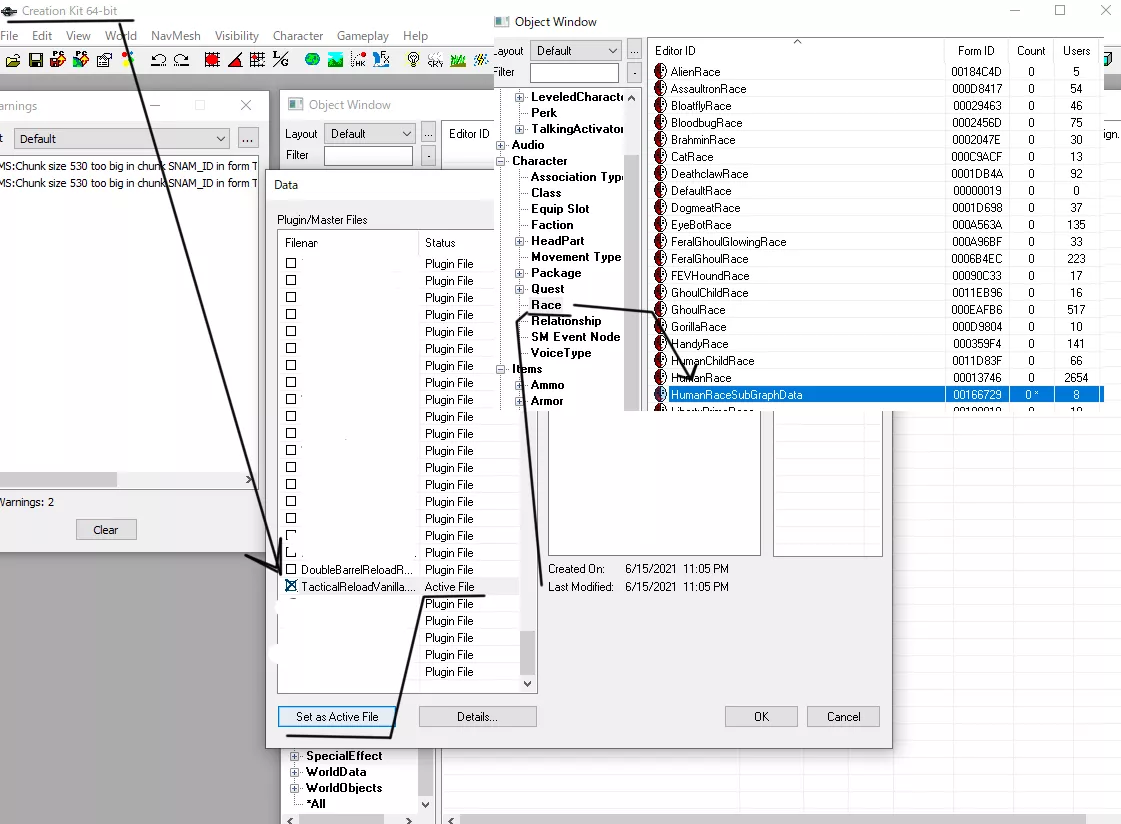Toggle the lightbulb toolbar icon
This screenshot has width=1121, height=824.
[413, 60]
